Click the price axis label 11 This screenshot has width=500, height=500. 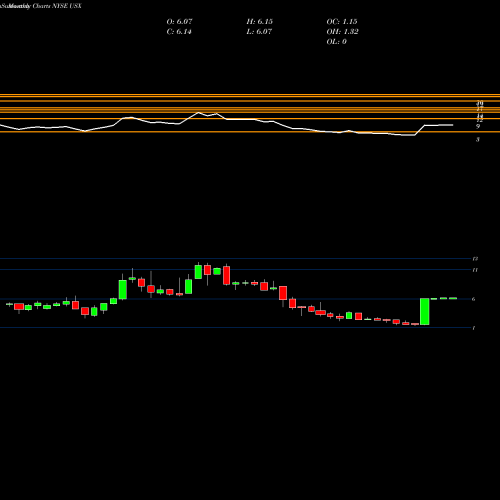[x=475, y=270]
